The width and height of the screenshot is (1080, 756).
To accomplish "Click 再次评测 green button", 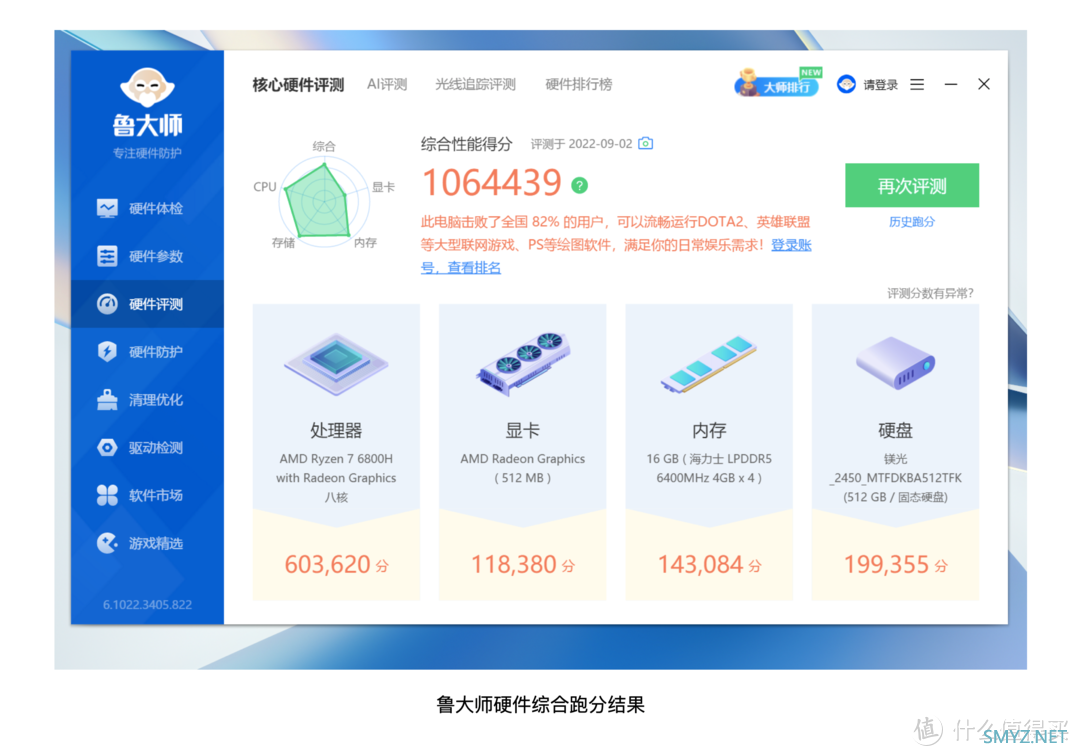I will tap(912, 185).
